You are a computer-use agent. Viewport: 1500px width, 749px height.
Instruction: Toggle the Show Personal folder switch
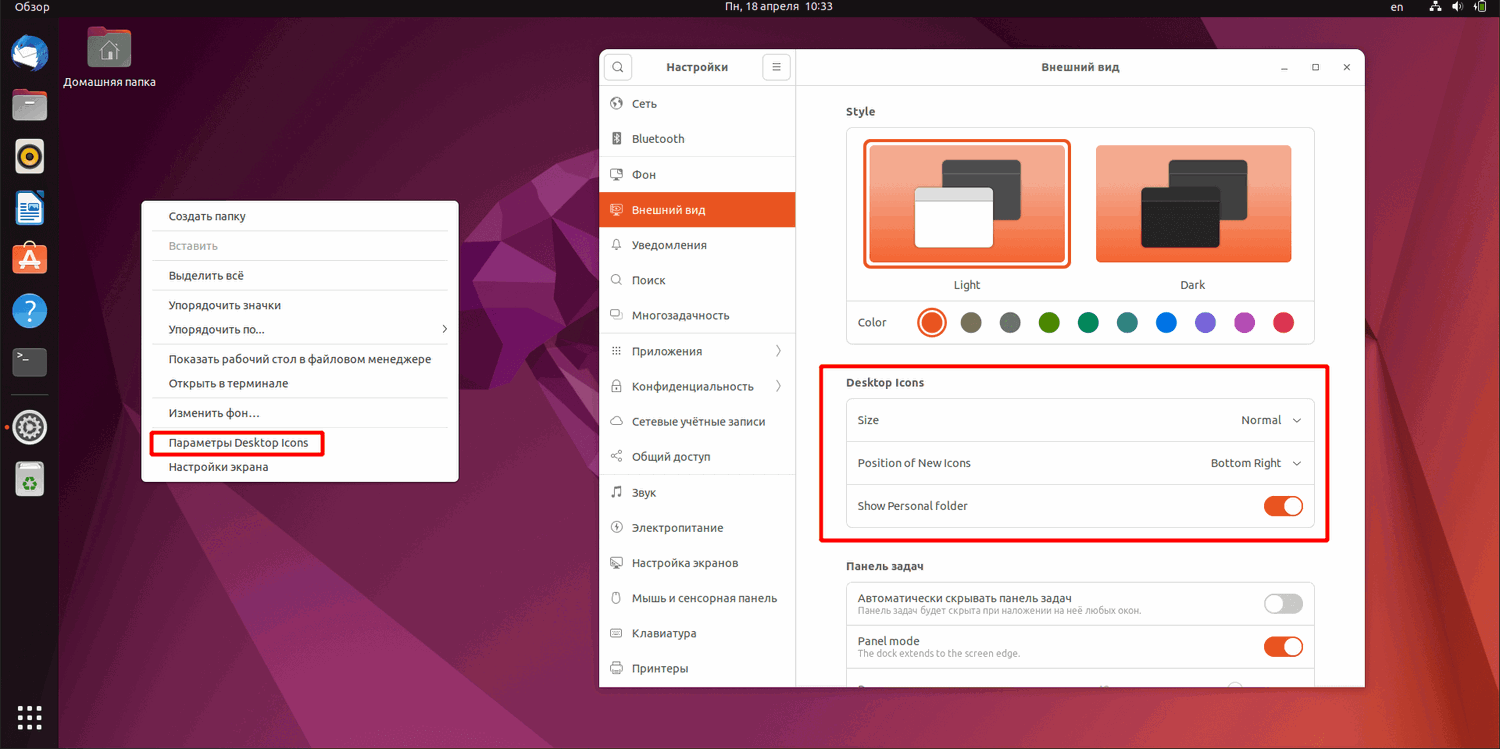[x=1283, y=506]
